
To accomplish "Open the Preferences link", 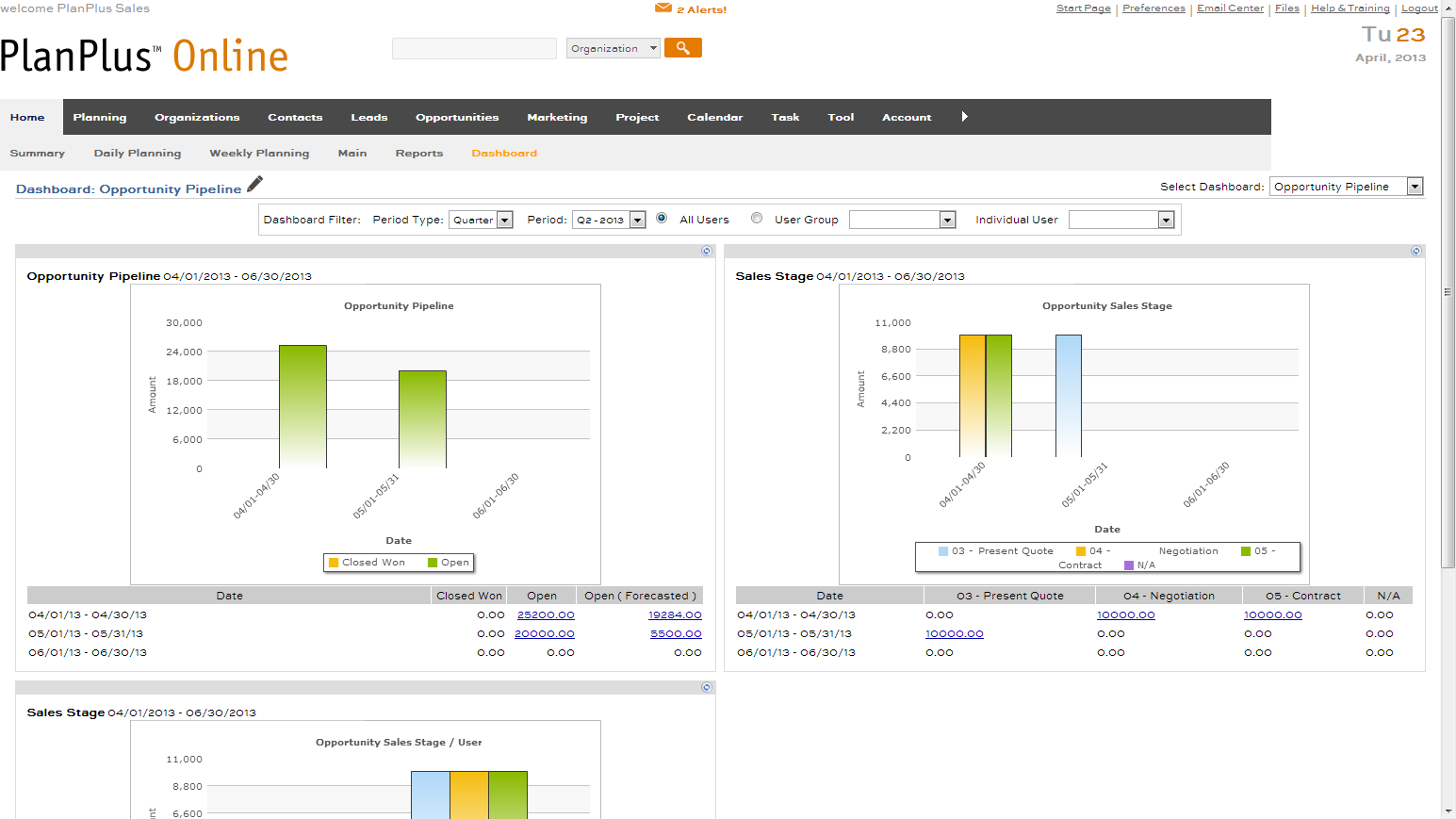I will (x=1153, y=8).
